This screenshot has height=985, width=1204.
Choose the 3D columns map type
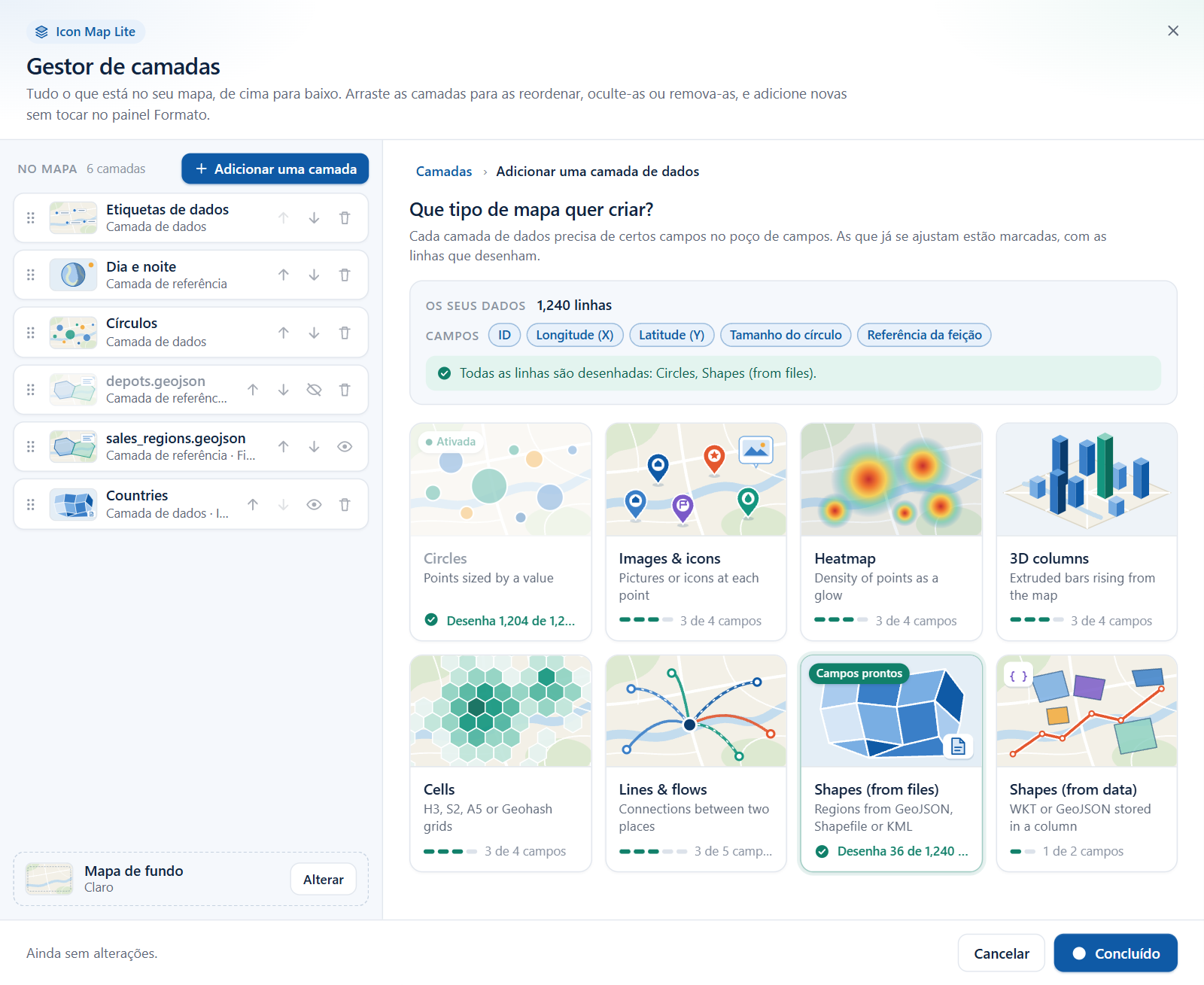click(x=1087, y=531)
